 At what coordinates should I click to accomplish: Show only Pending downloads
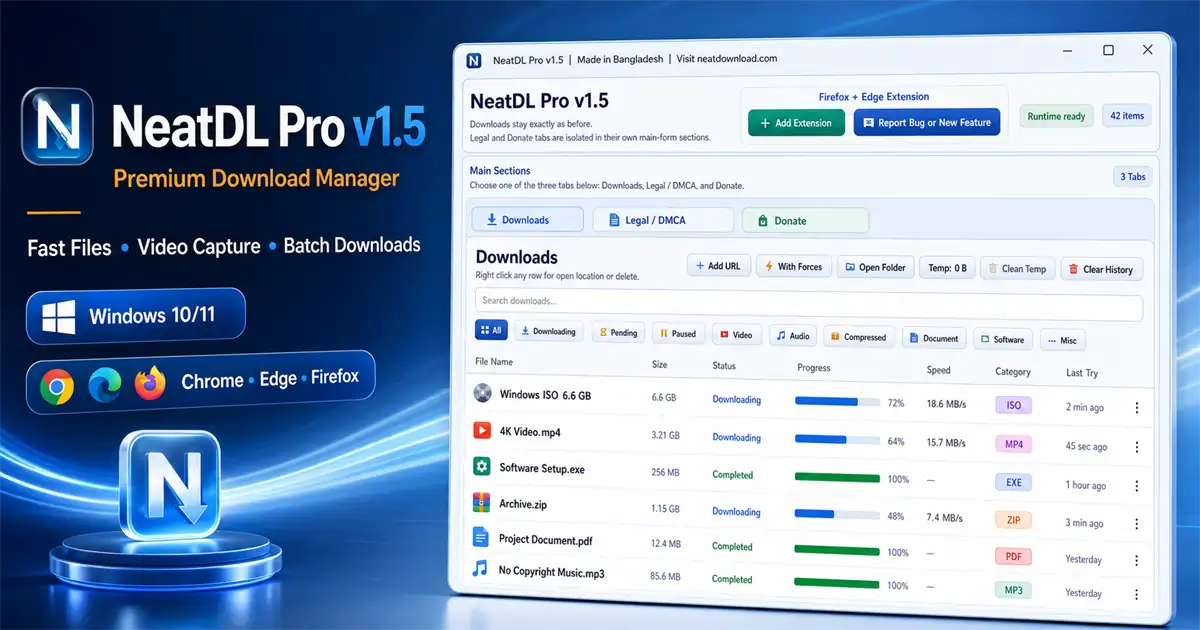[x=617, y=332]
